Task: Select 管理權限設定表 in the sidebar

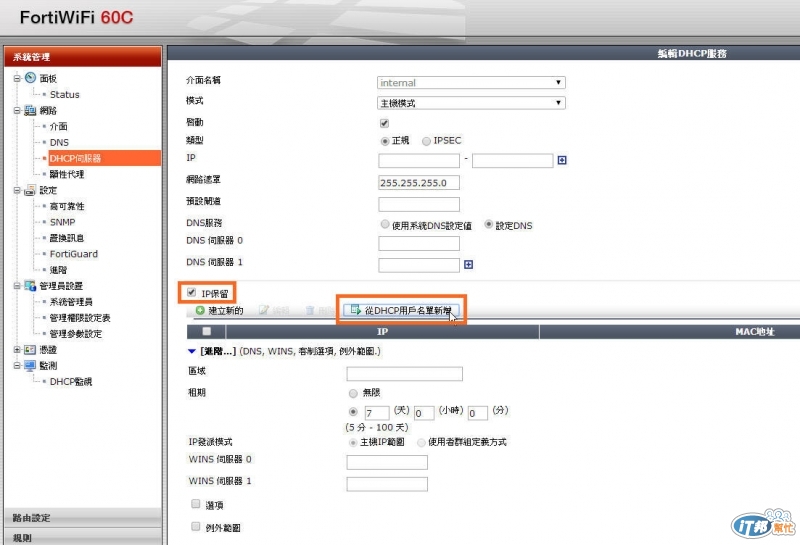Action: point(80,317)
